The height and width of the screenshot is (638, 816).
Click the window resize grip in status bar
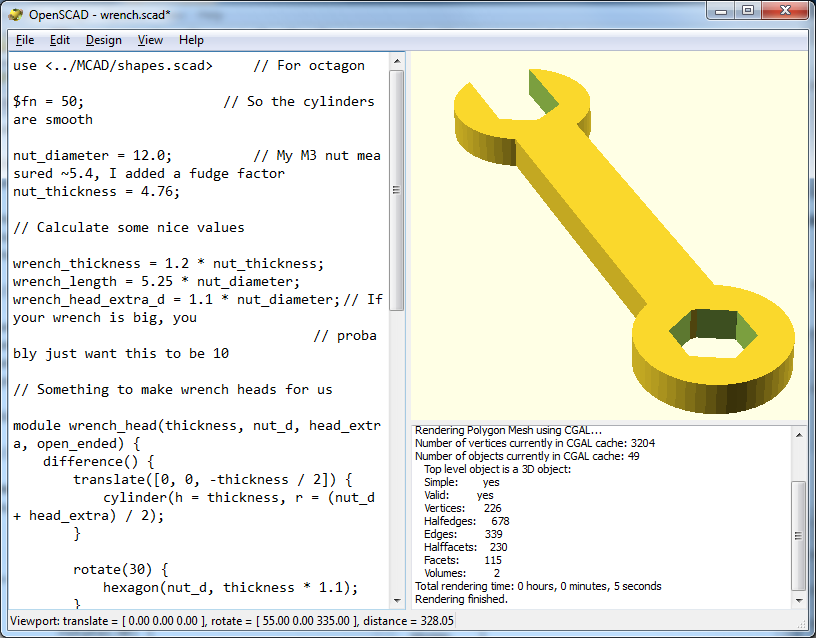pos(801,623)
